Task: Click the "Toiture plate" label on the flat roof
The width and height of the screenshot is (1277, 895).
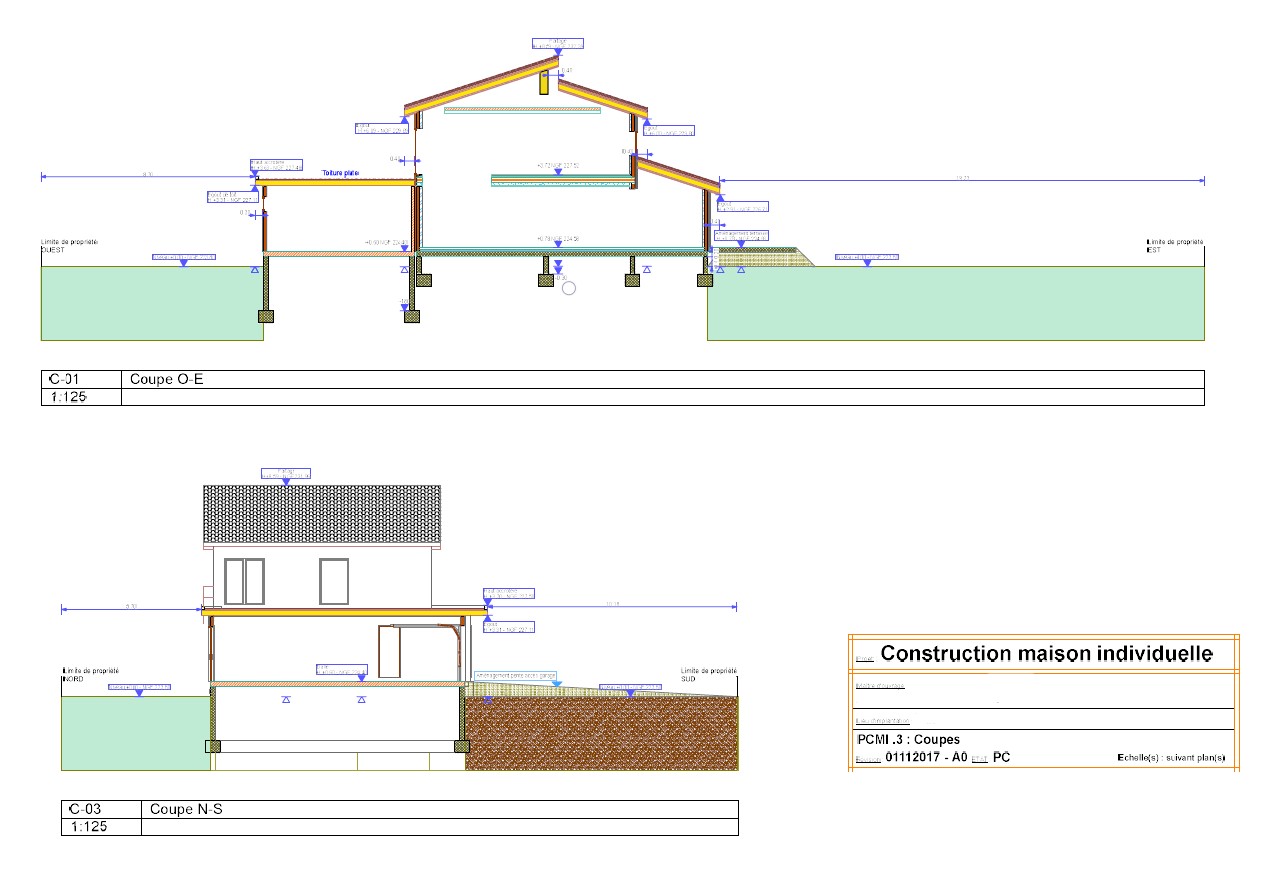Action: (340, 173)
